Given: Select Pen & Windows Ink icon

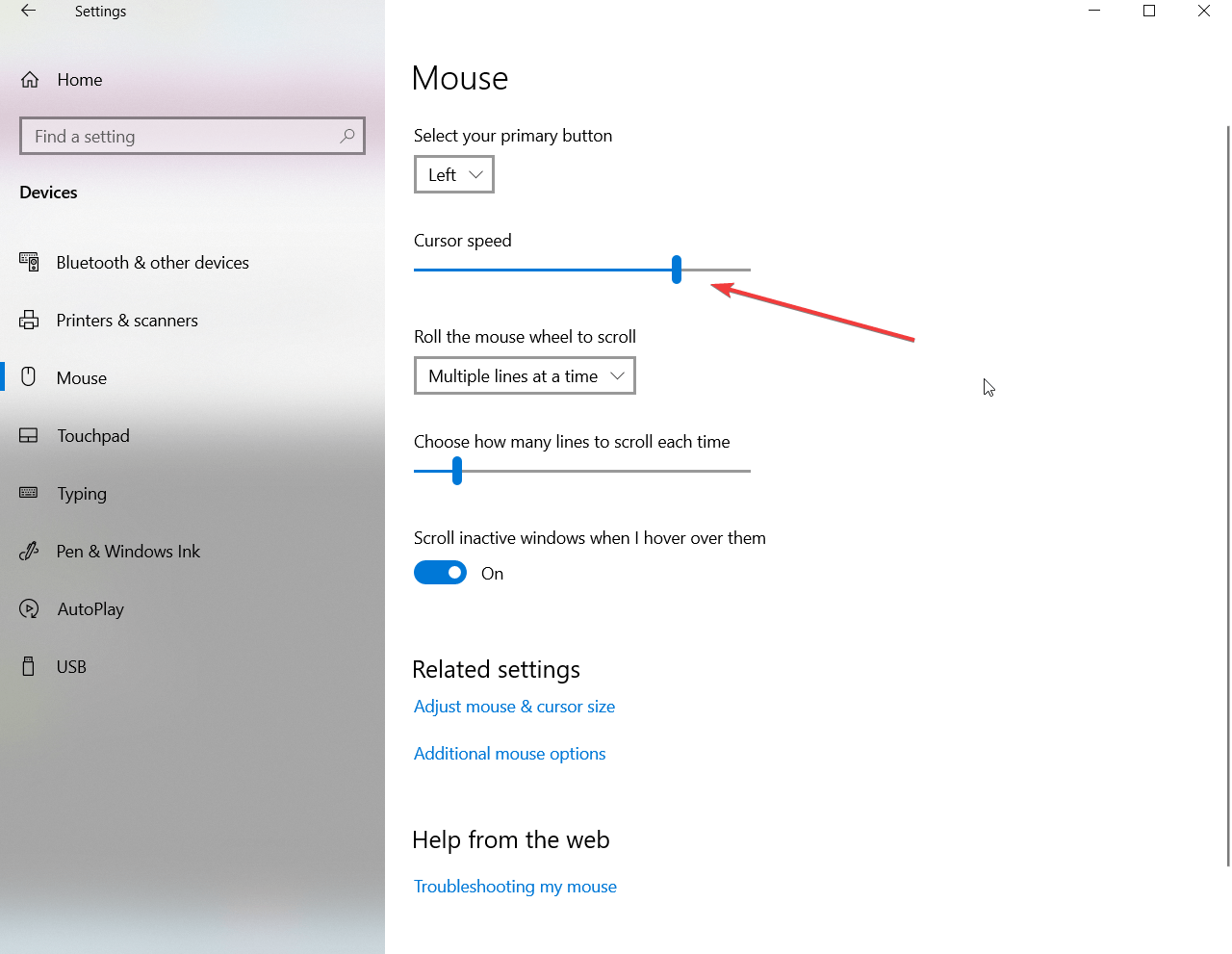Looking at the screenshot, I should click(29, 551).
